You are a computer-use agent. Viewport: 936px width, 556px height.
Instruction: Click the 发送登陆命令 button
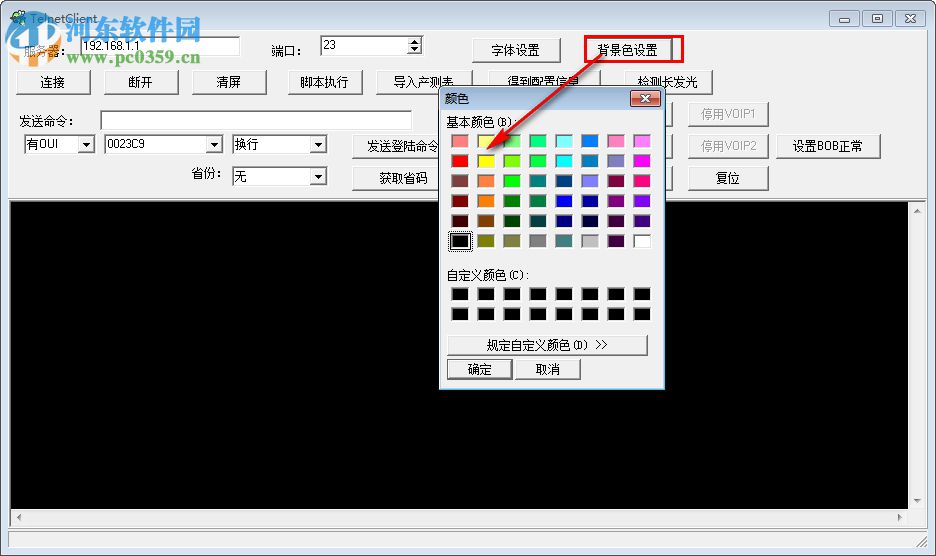point(396,146)
